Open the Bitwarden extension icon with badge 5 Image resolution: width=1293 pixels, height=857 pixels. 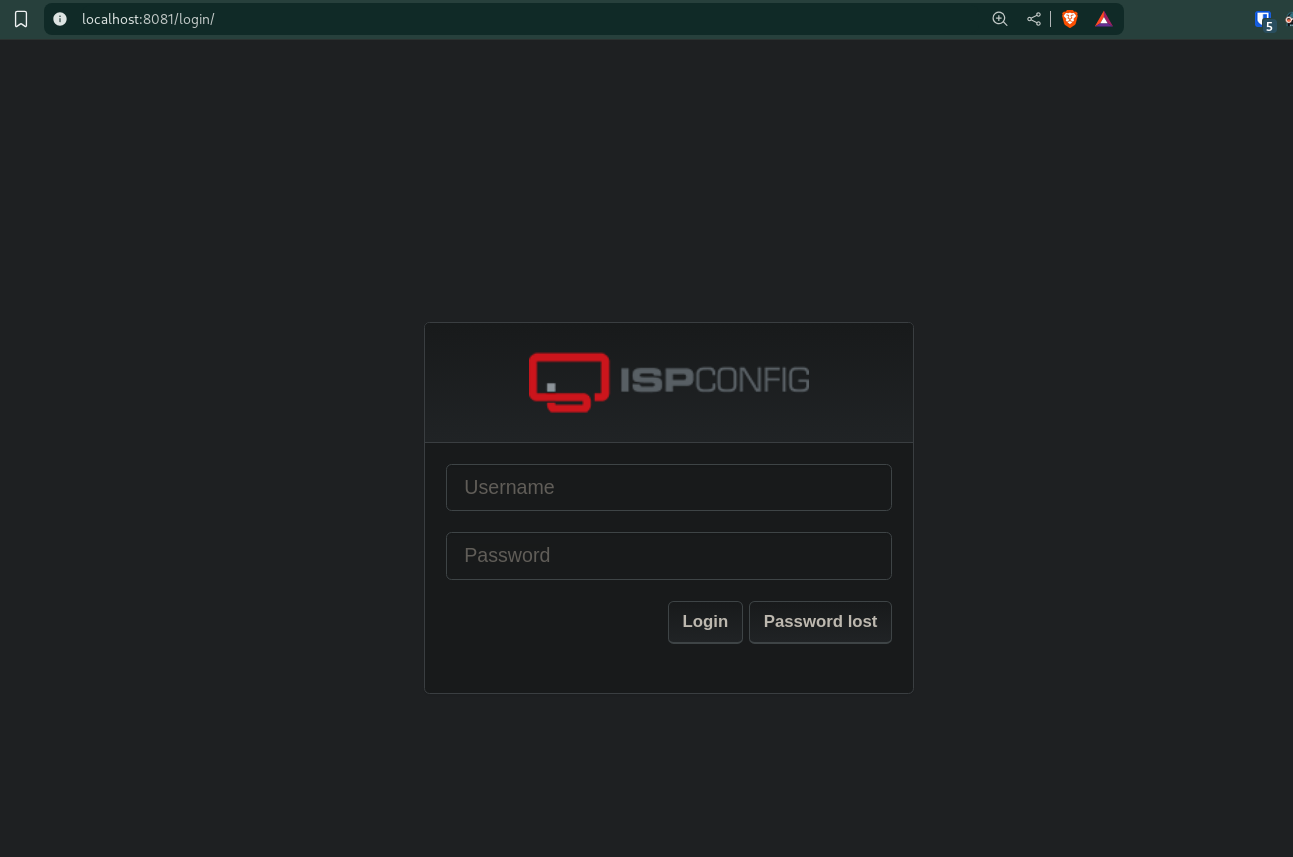point(1265,20)
